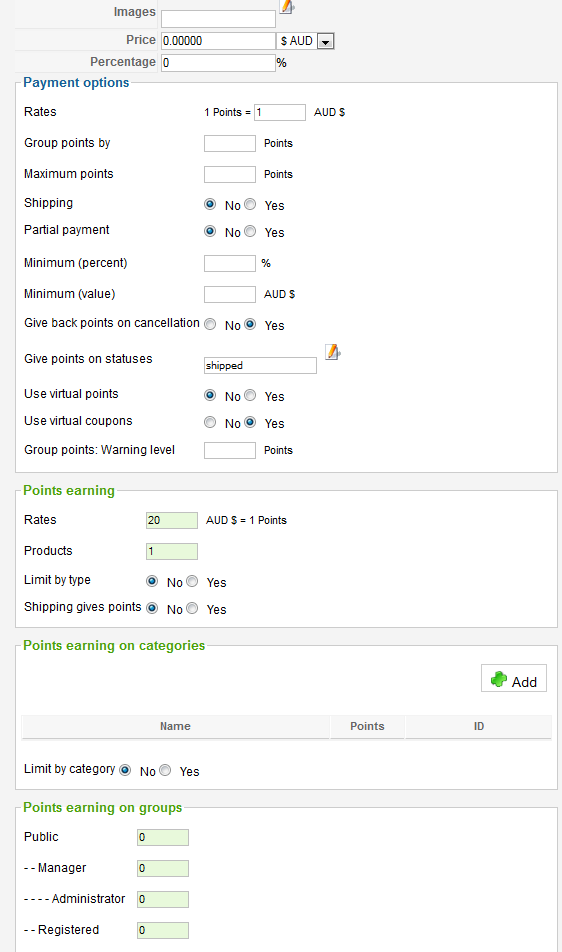Select Yes for Limit by category
The height and width of the screenshot is (952, 562).
(165, 770)
